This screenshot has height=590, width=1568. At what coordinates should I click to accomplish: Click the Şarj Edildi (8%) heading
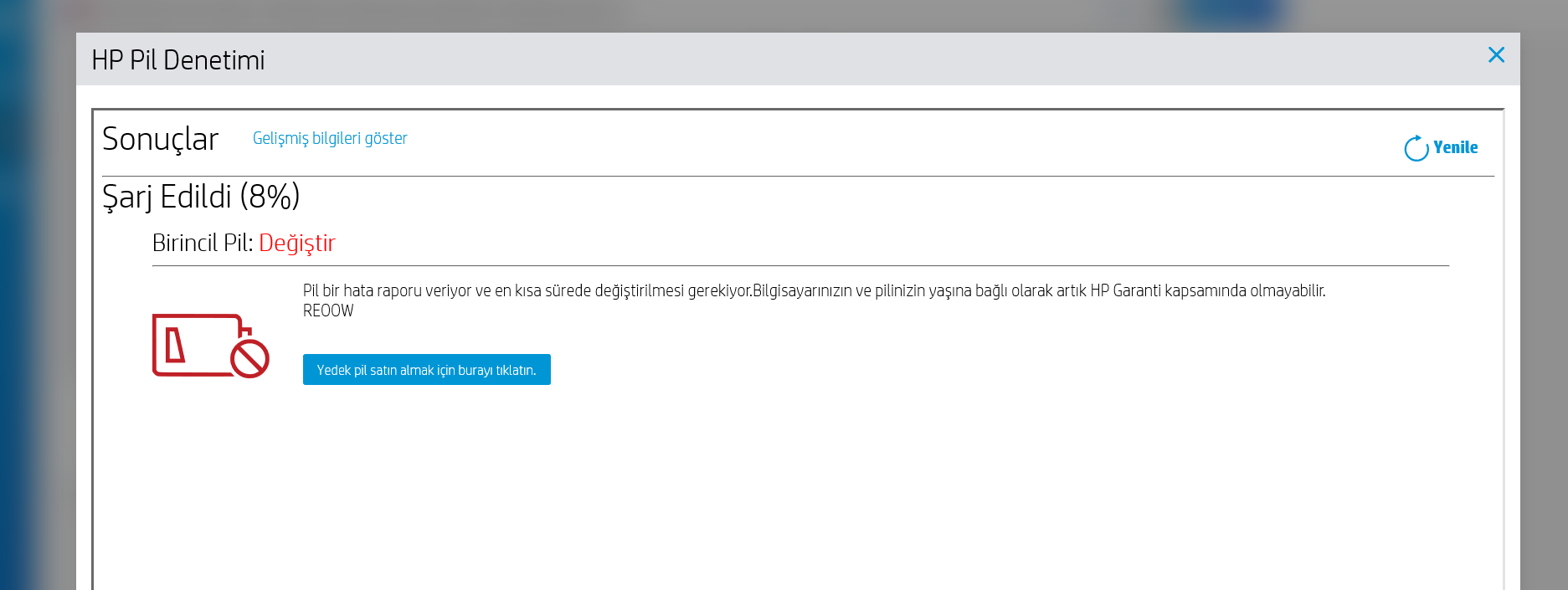201,198
